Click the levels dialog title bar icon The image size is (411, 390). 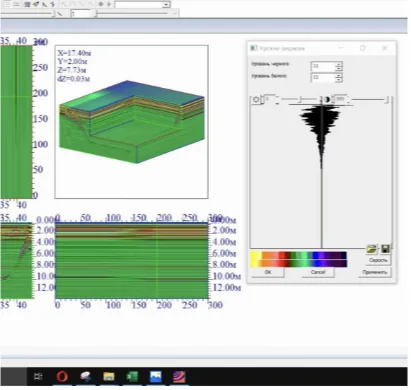pyautogui.click(x=254, y=48)
